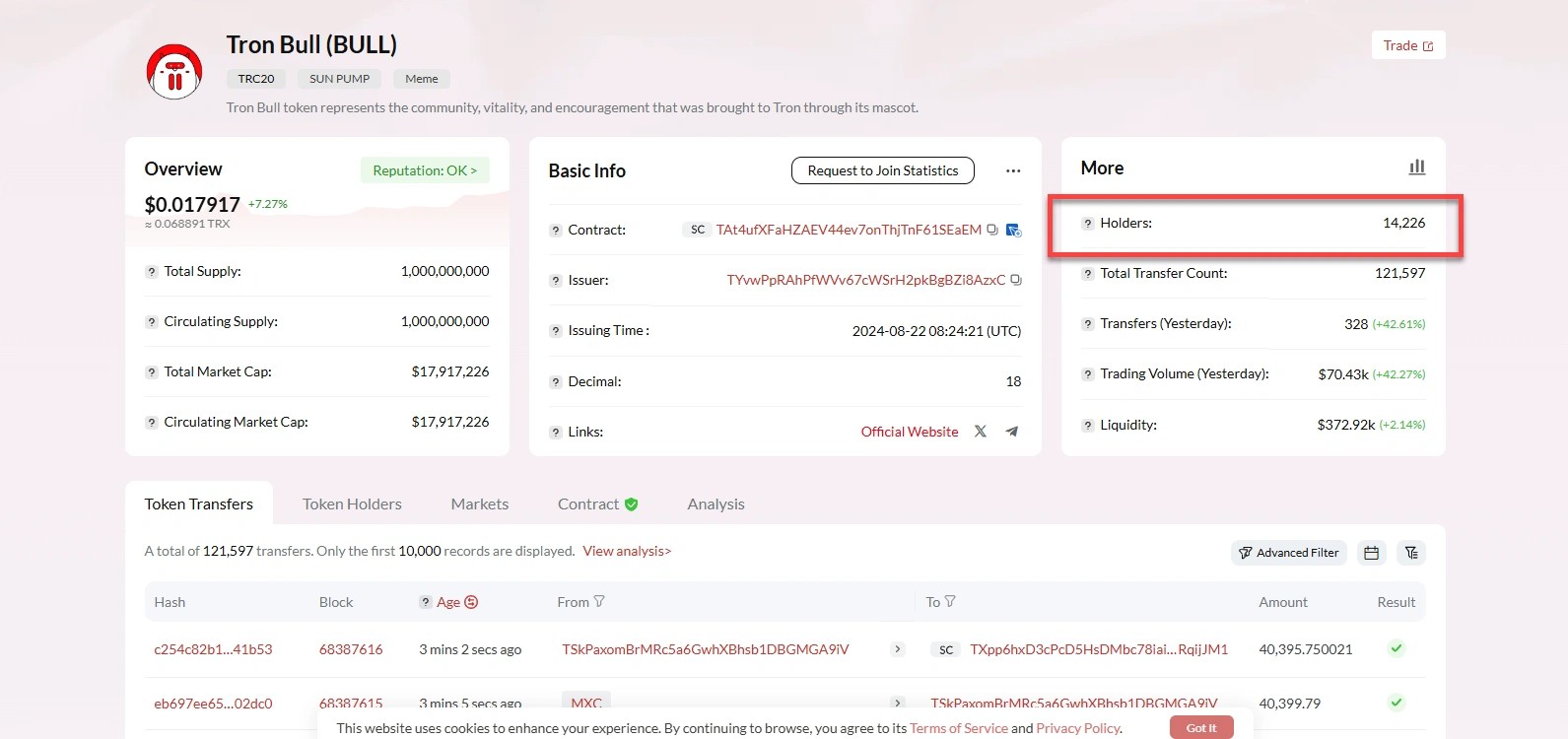Open the Telegram link icon
Screen dimensions: 1568x739
[x=1011, y=432]
